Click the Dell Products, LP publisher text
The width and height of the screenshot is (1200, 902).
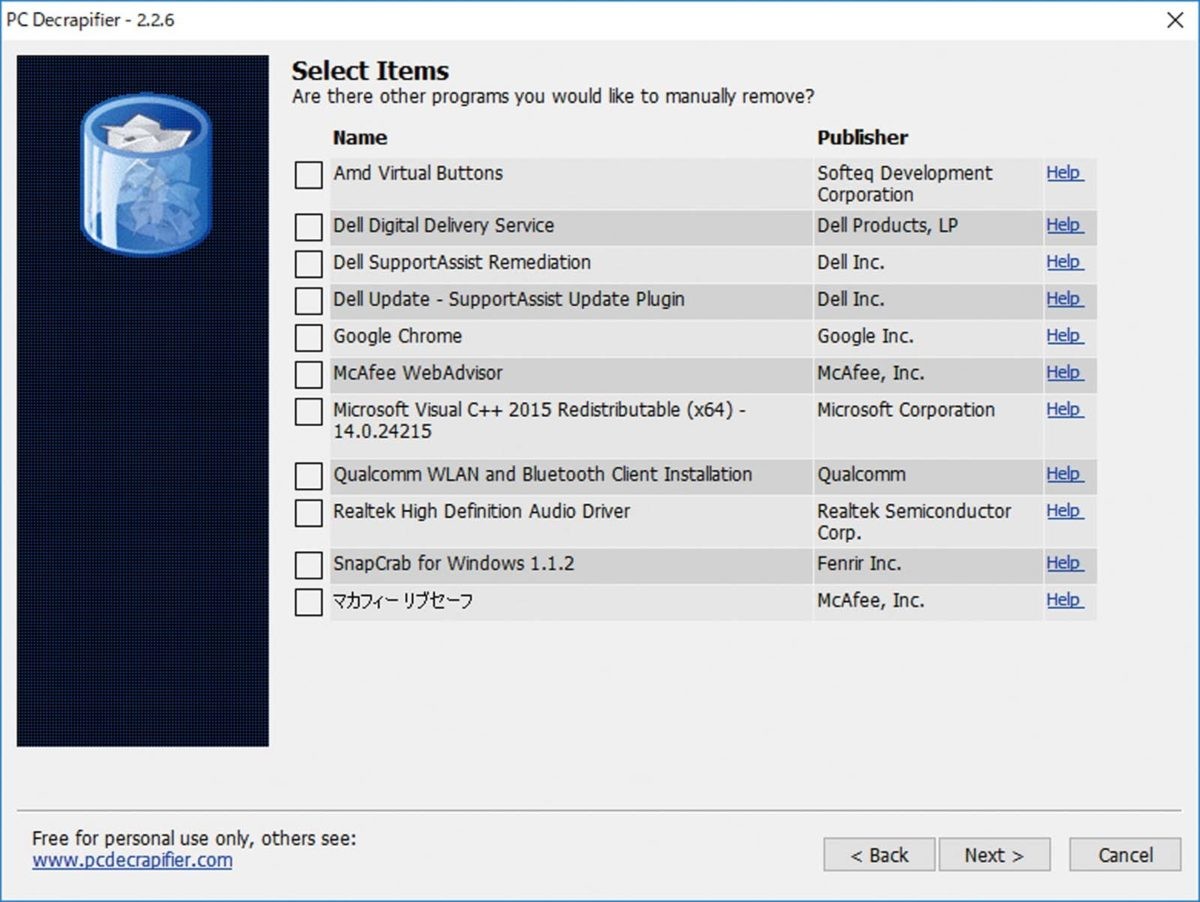click(887, 226)
